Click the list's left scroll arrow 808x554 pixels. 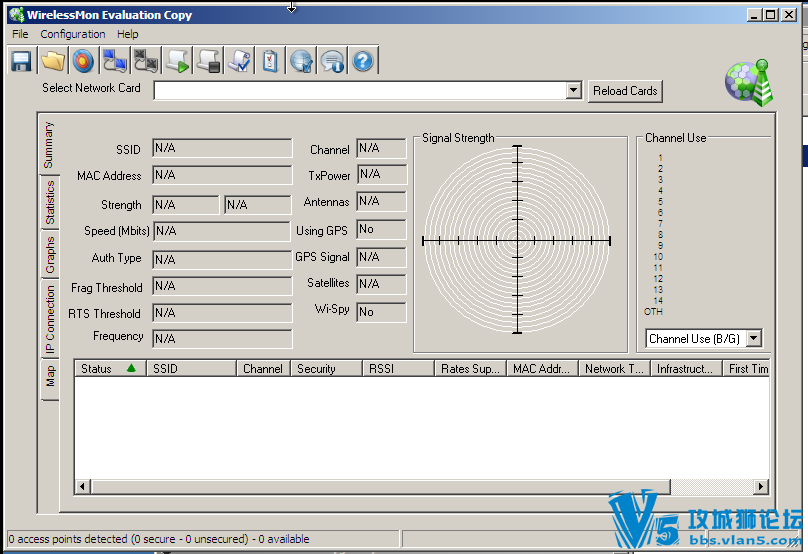pos(82,486)
